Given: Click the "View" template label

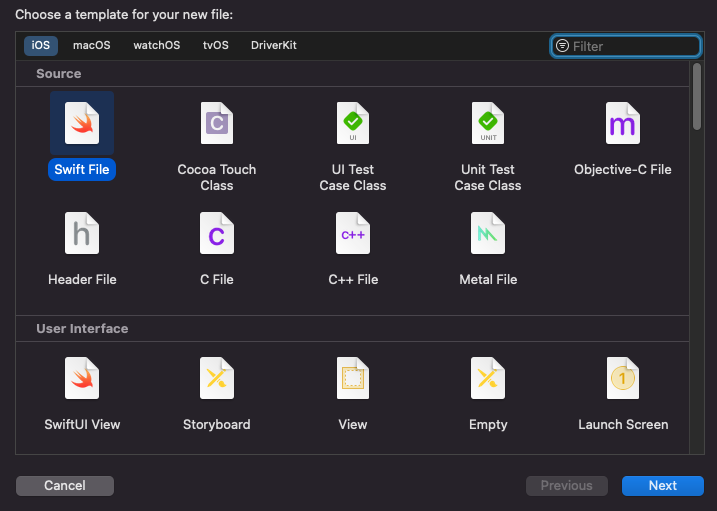Looking at the screenshot, I should pyautogui.click(x=353, y=425).
